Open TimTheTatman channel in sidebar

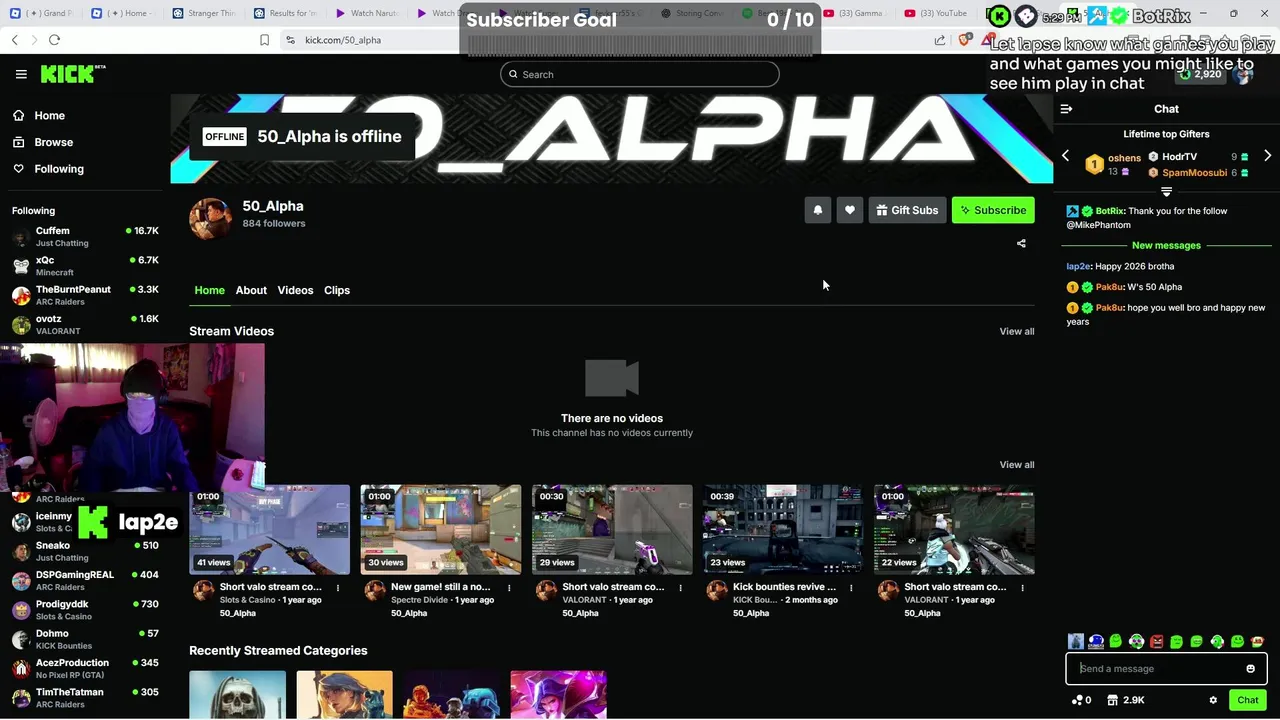pyautogui.click(x=85, y=697)
